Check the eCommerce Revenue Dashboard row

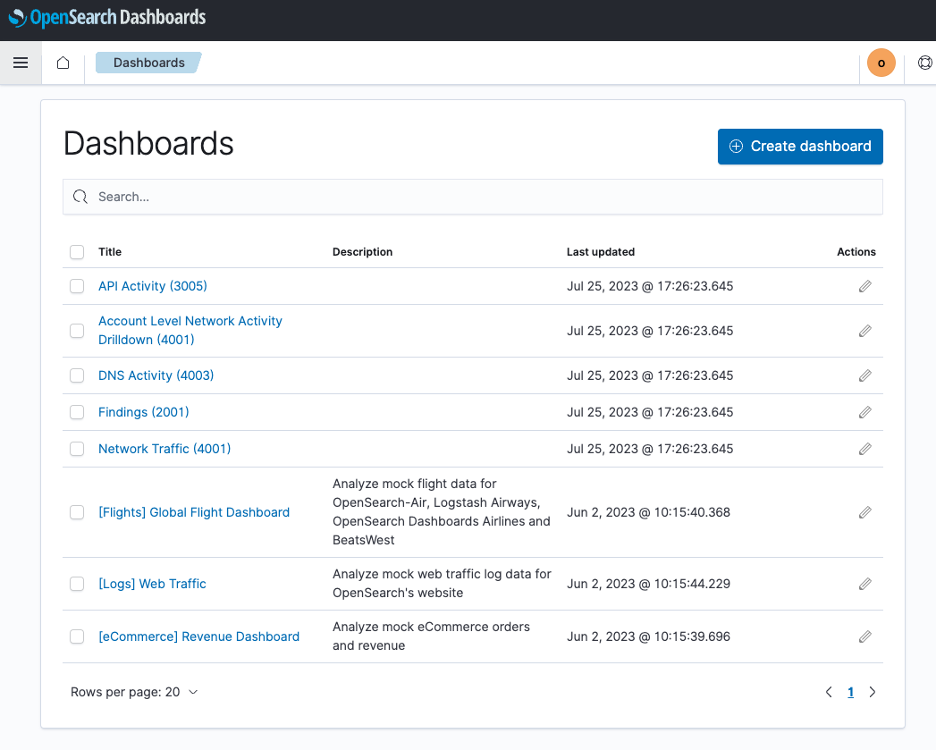pos(77,637)
